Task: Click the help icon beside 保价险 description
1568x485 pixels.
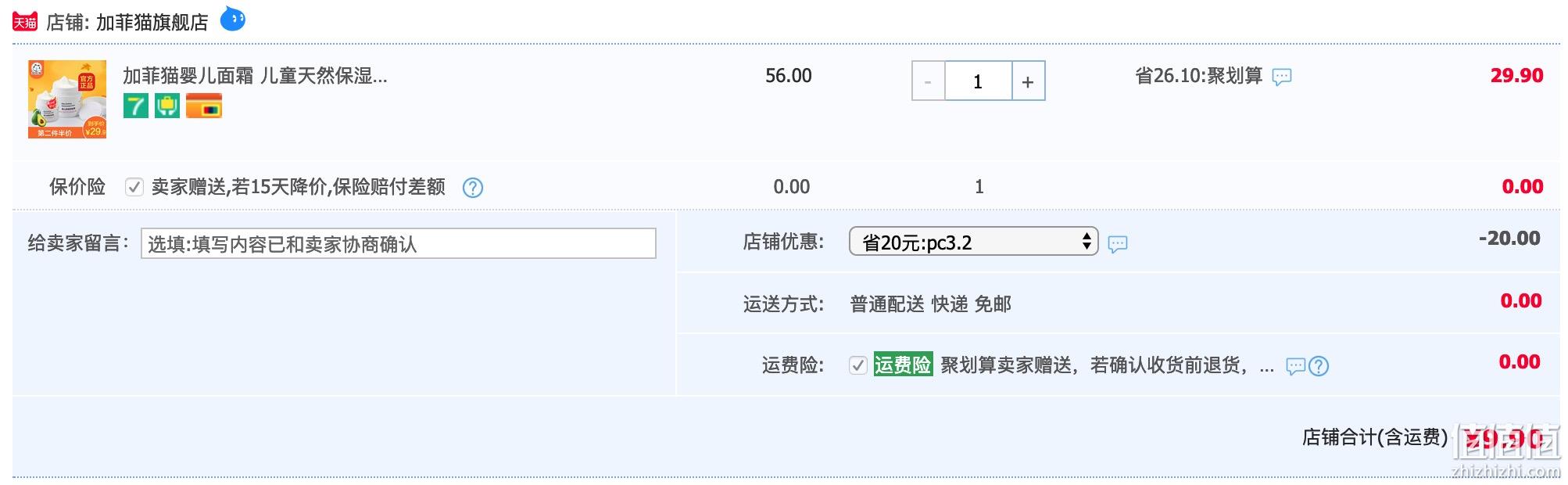Action: [x=473, y=188]
